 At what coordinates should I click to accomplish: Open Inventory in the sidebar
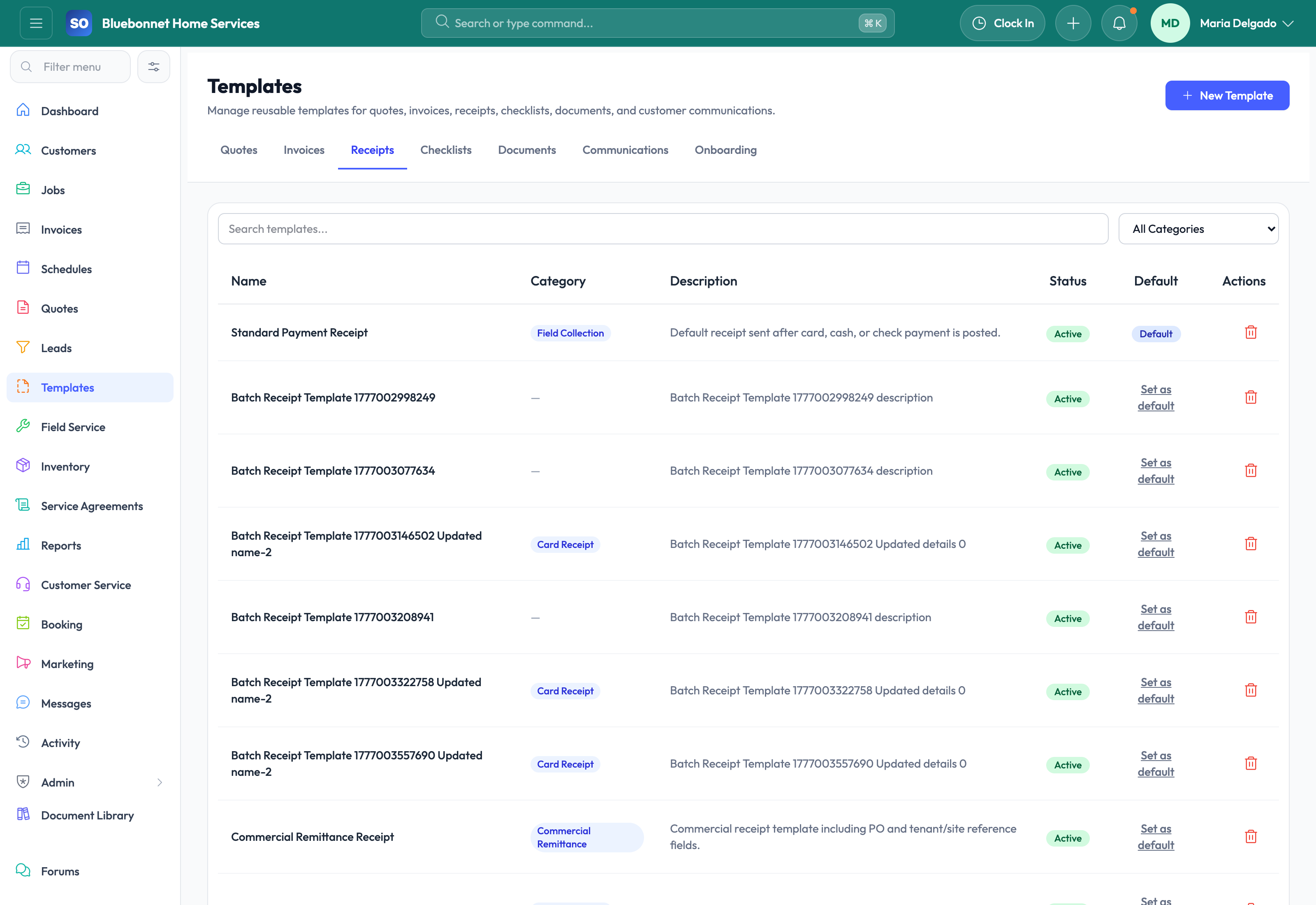point(90,466)
